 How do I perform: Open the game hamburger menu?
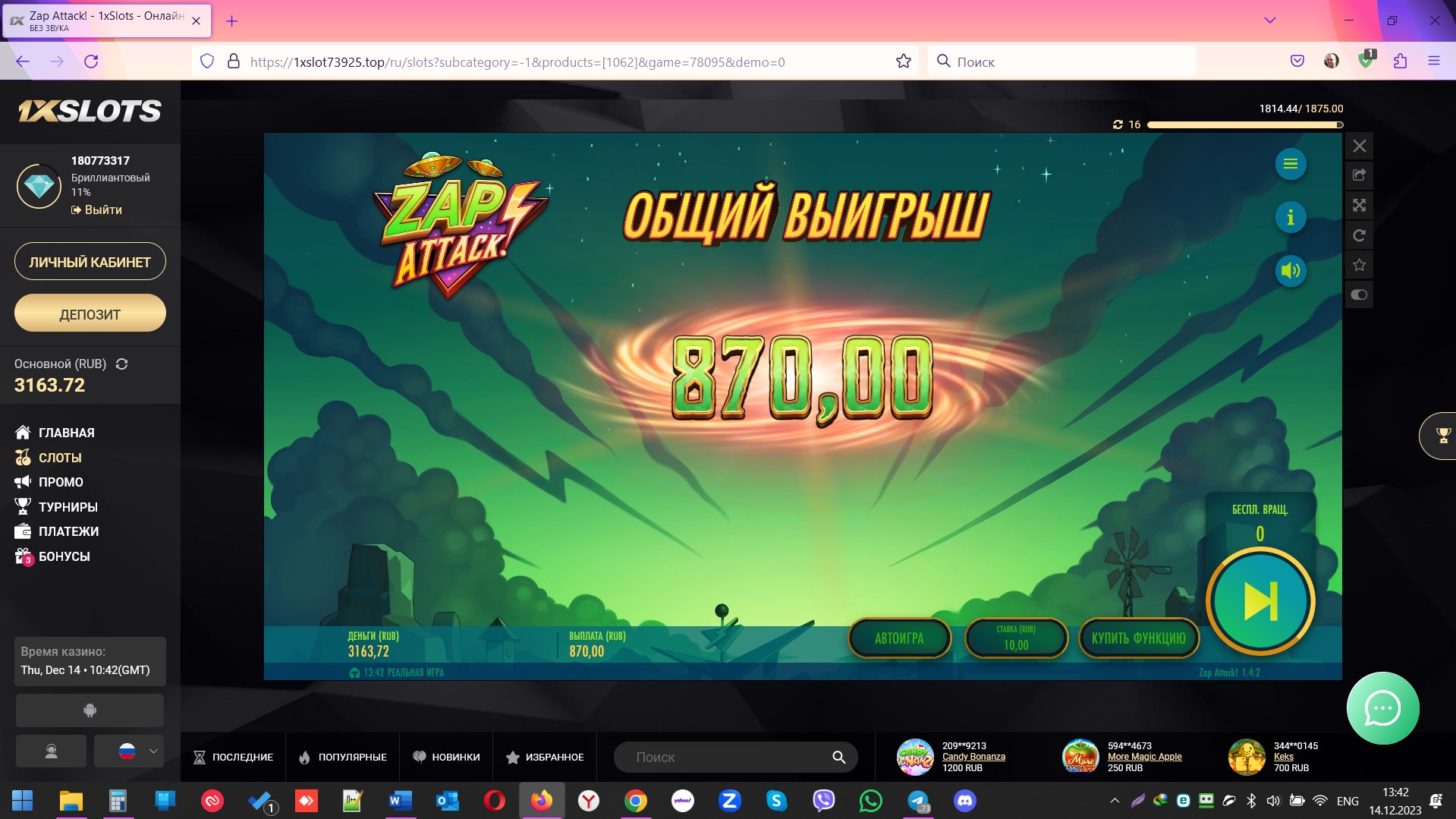pos(1290,164)
